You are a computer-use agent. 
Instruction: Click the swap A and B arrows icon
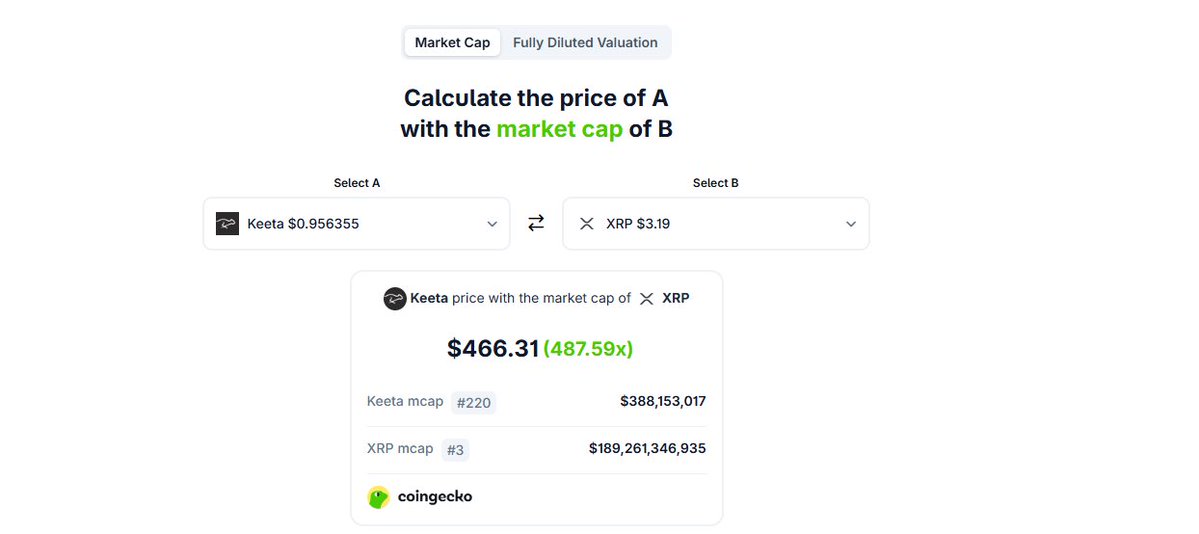[536, 223]
